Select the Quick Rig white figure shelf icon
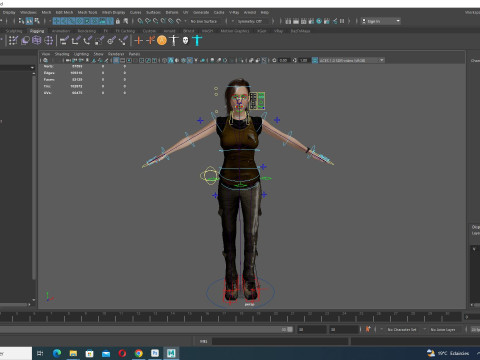This screenshot has height=360, width=480. coord(174,41)
